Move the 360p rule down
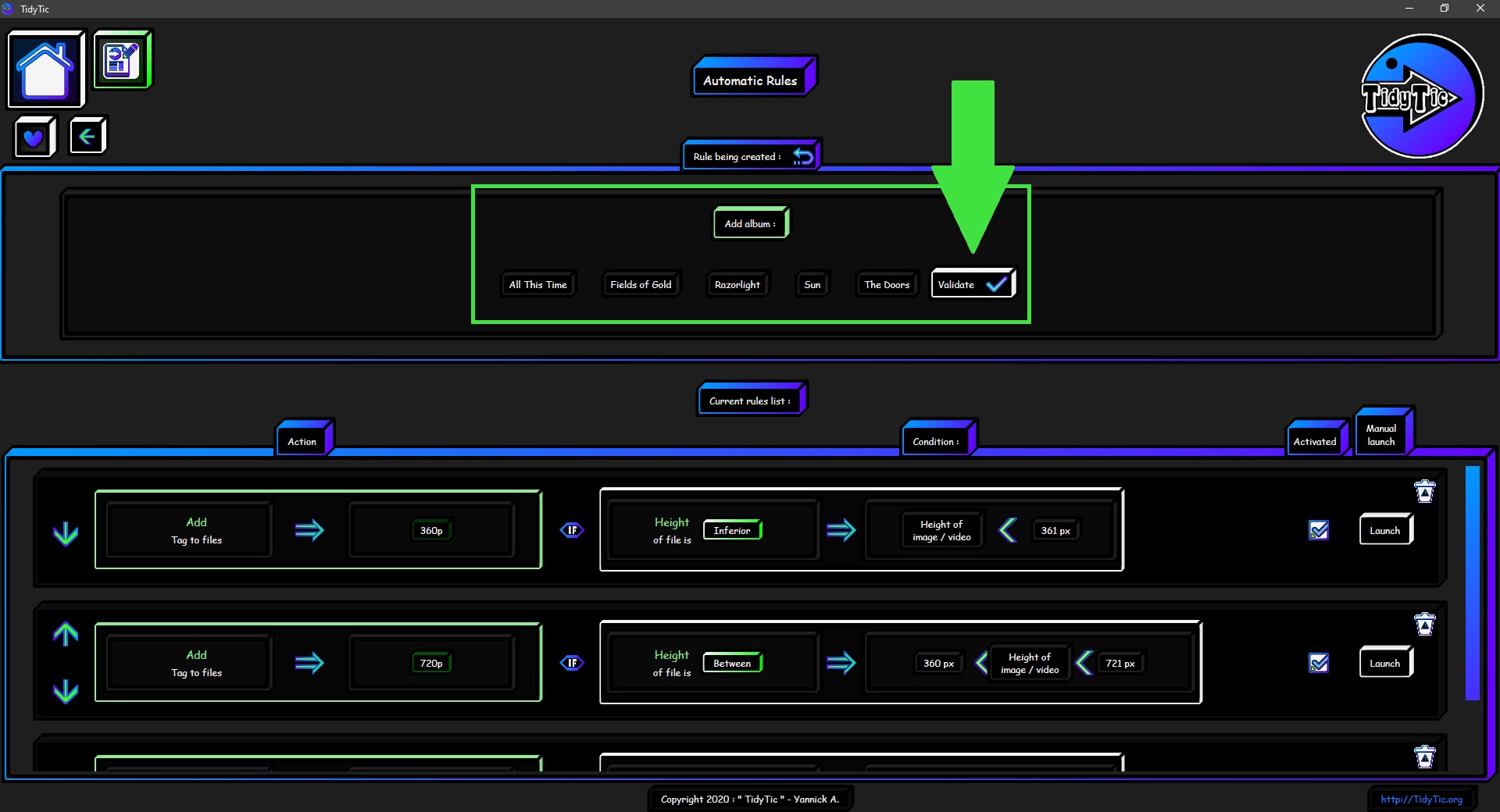This screenshot has width=1500, height=812. point(66,533)
